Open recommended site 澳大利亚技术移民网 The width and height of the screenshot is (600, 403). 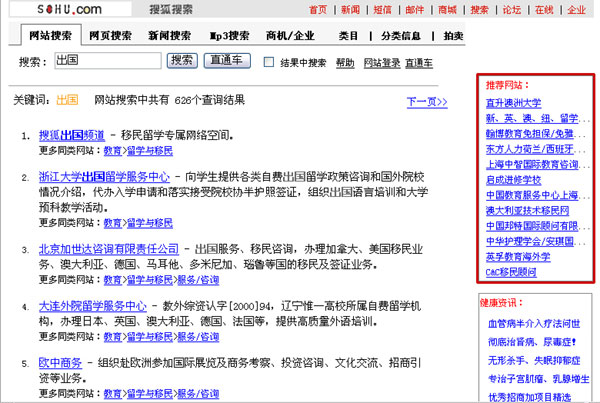528,210
